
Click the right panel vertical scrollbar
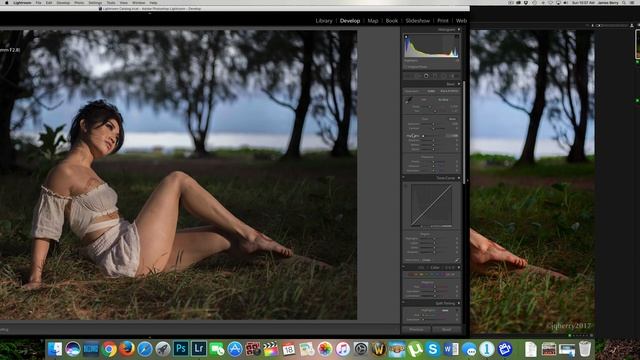pyautogui.click(x=464, y=132)
